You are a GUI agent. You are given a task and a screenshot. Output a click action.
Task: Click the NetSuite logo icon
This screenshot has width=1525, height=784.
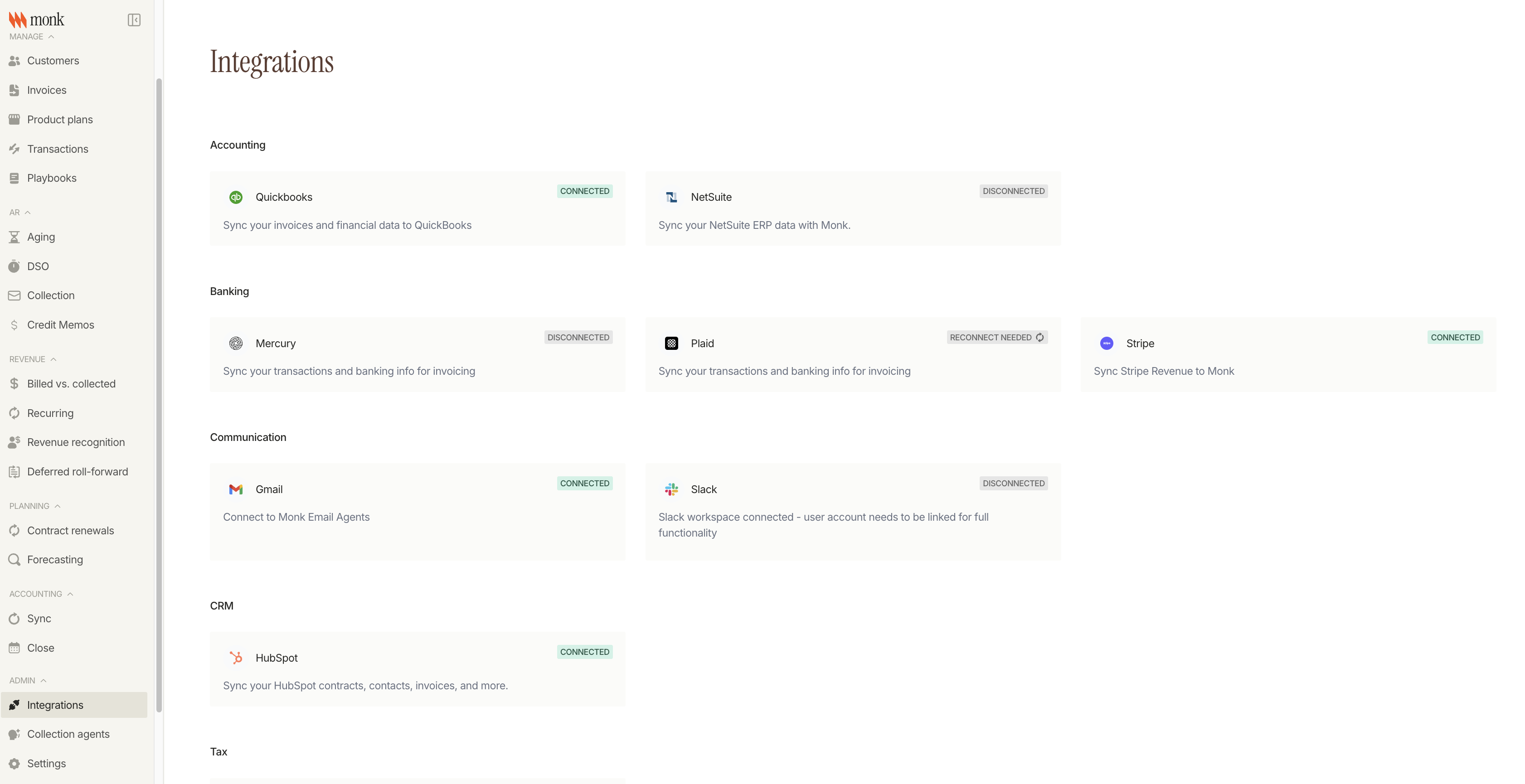pyautogui.click(x=671, y=197)
